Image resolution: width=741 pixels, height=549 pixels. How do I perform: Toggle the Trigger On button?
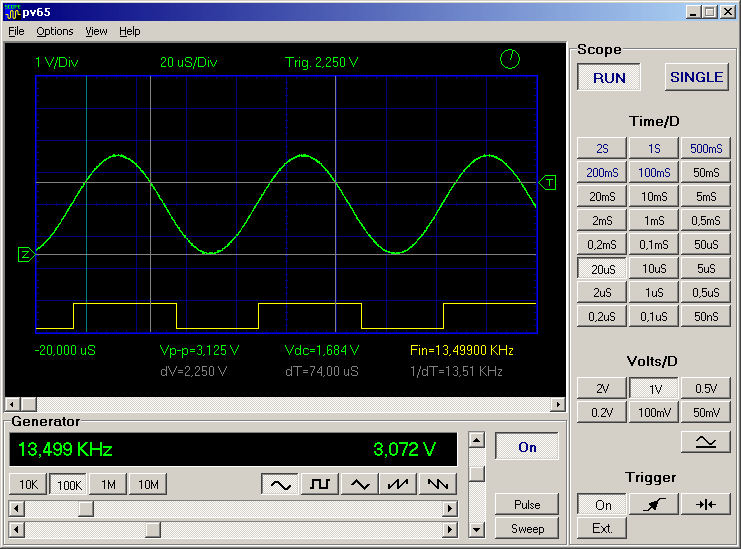602,504
